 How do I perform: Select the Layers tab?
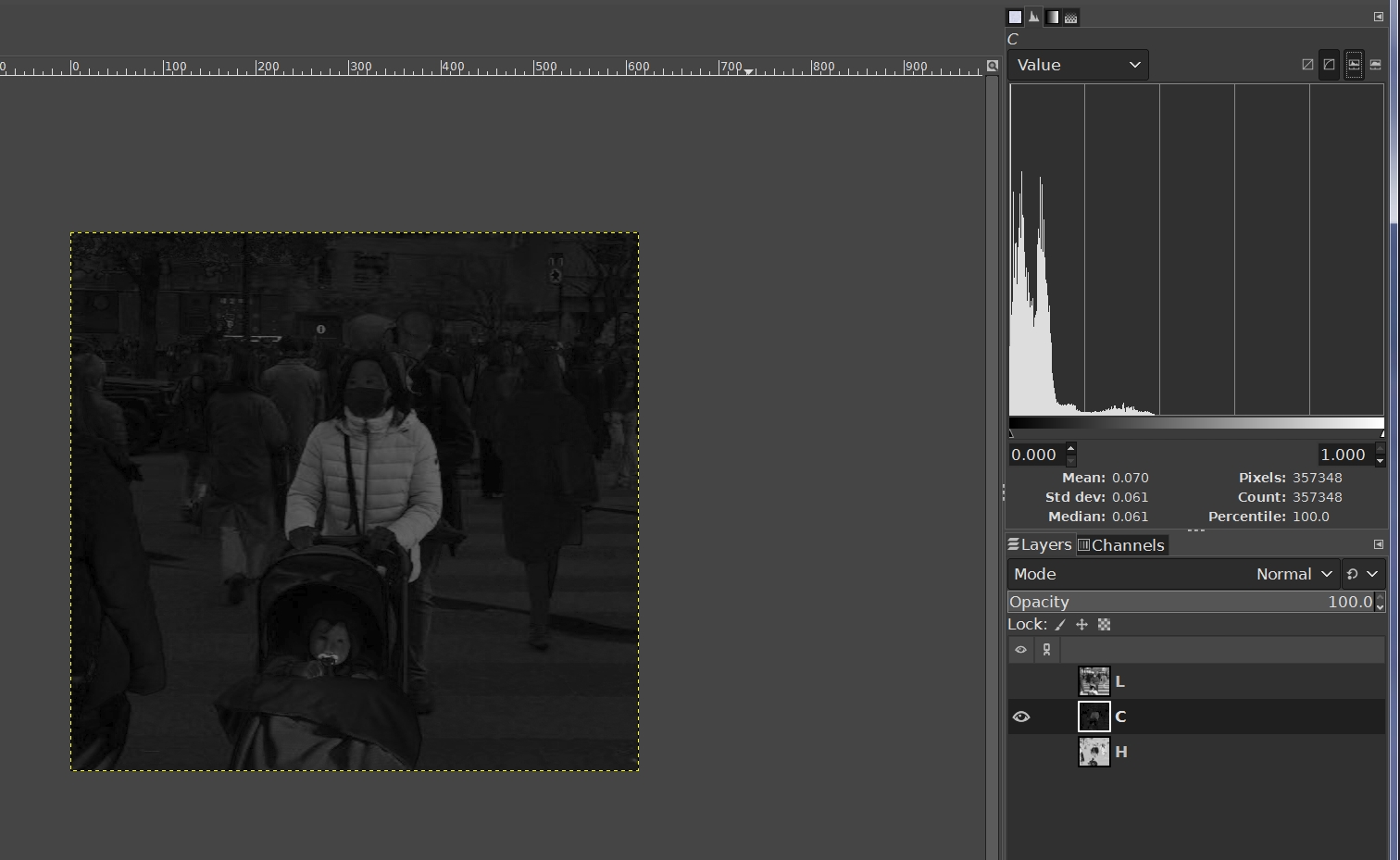click(x=1040, y=545)
